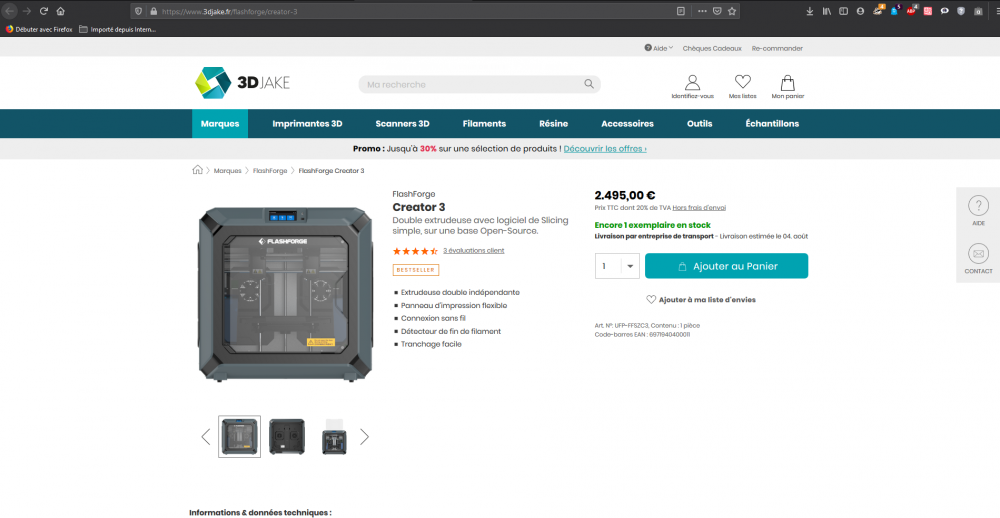
Task: Open the Échantillons menu
Action: 772,124
